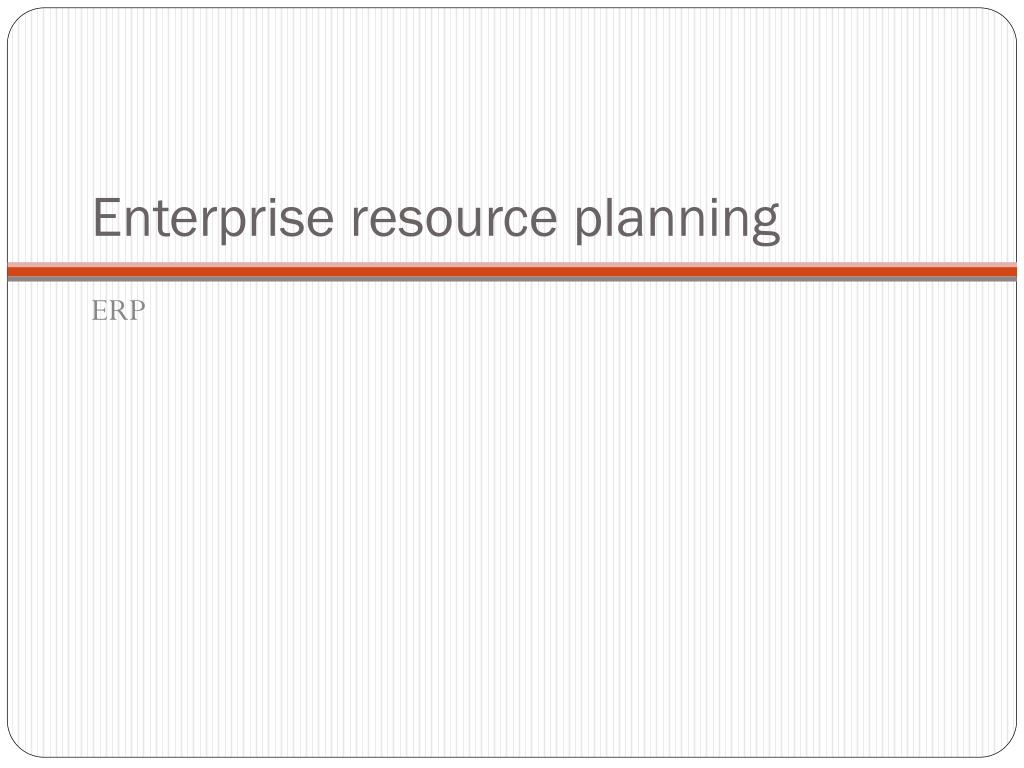Click the letter "E" in ERP subtitle

[99, 311]
